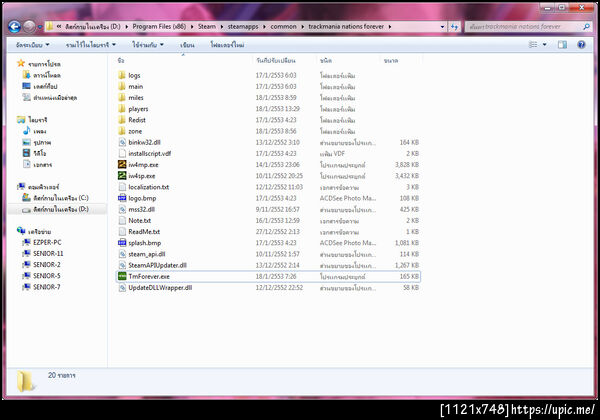The height and width of the screenshot is (420, 600).
Task: Expand arrow after Steam breadcrumb
Action: click(x=222, y=27)
